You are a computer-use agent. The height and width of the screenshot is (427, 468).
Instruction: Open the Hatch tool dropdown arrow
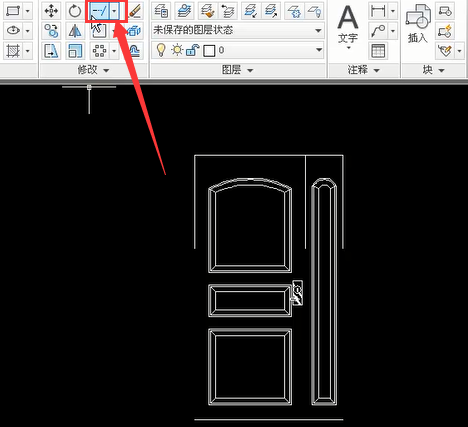[28, 51]
